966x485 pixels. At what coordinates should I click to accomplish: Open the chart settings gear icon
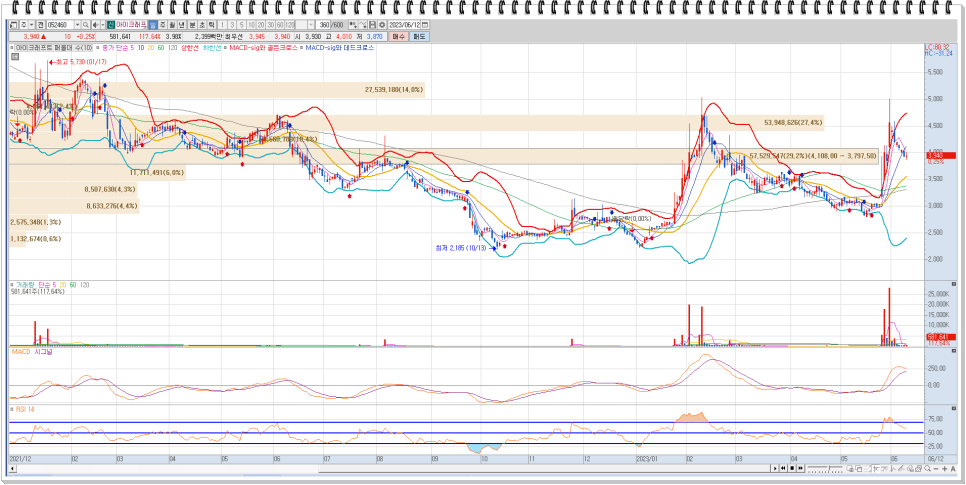[382, 25]
